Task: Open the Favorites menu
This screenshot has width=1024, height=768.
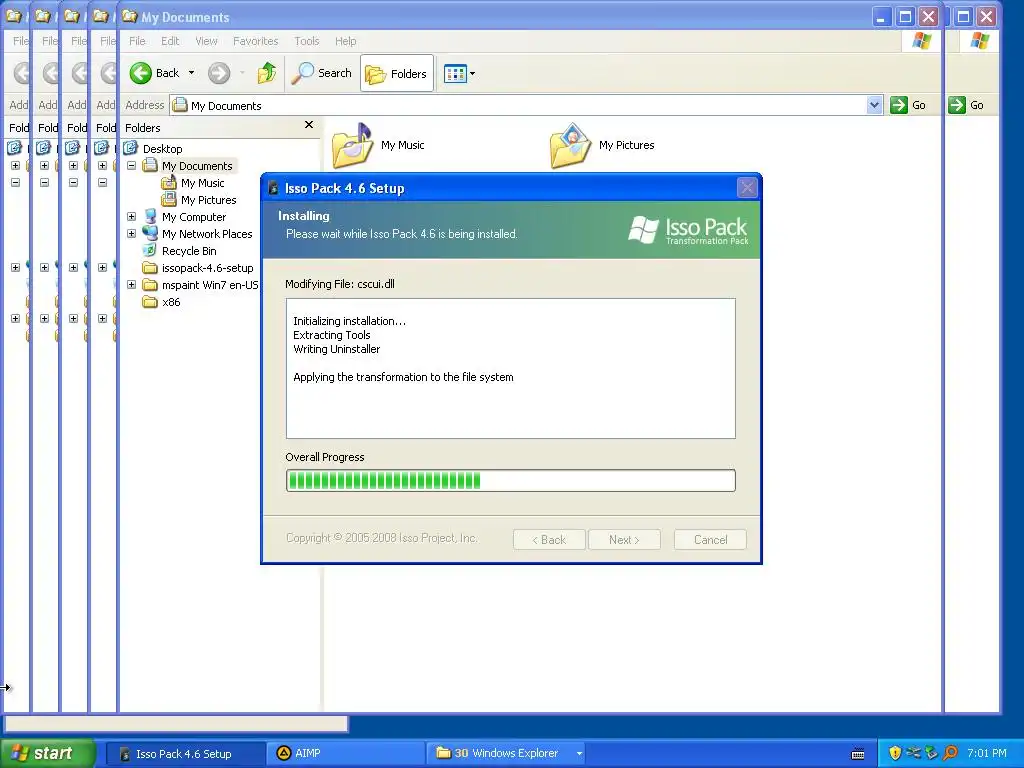Action: click(255, 41)
